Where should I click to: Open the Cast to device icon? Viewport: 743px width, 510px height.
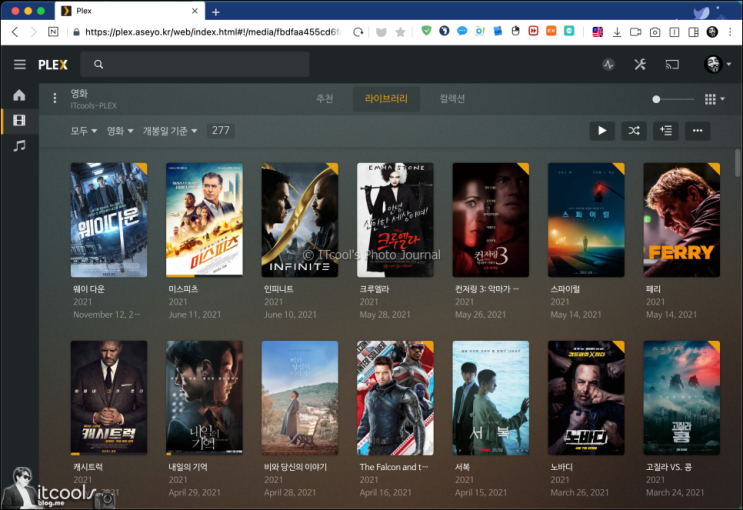click(x=672, y=64)
